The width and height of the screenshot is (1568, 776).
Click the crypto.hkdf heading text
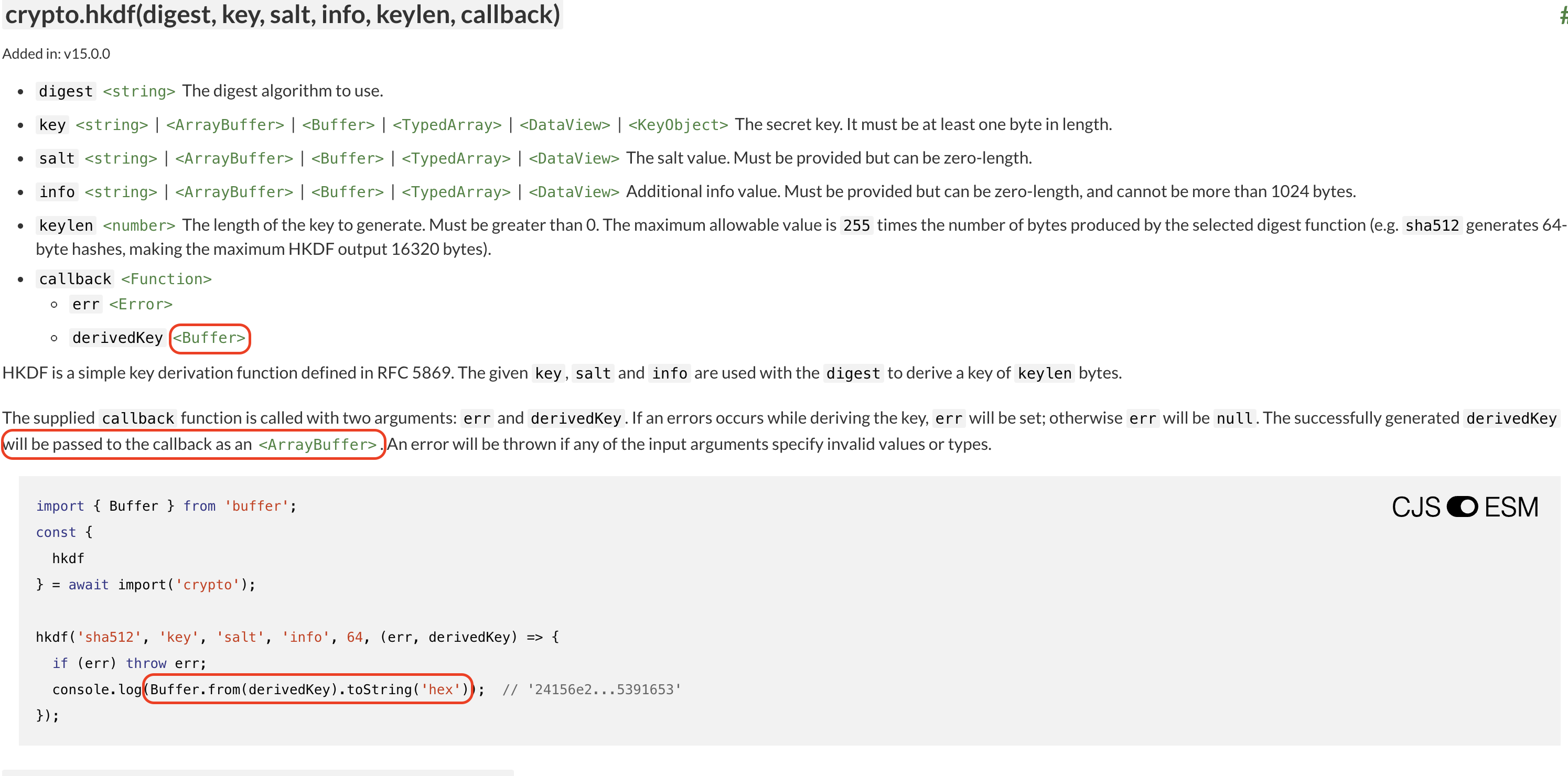(283, 15)
